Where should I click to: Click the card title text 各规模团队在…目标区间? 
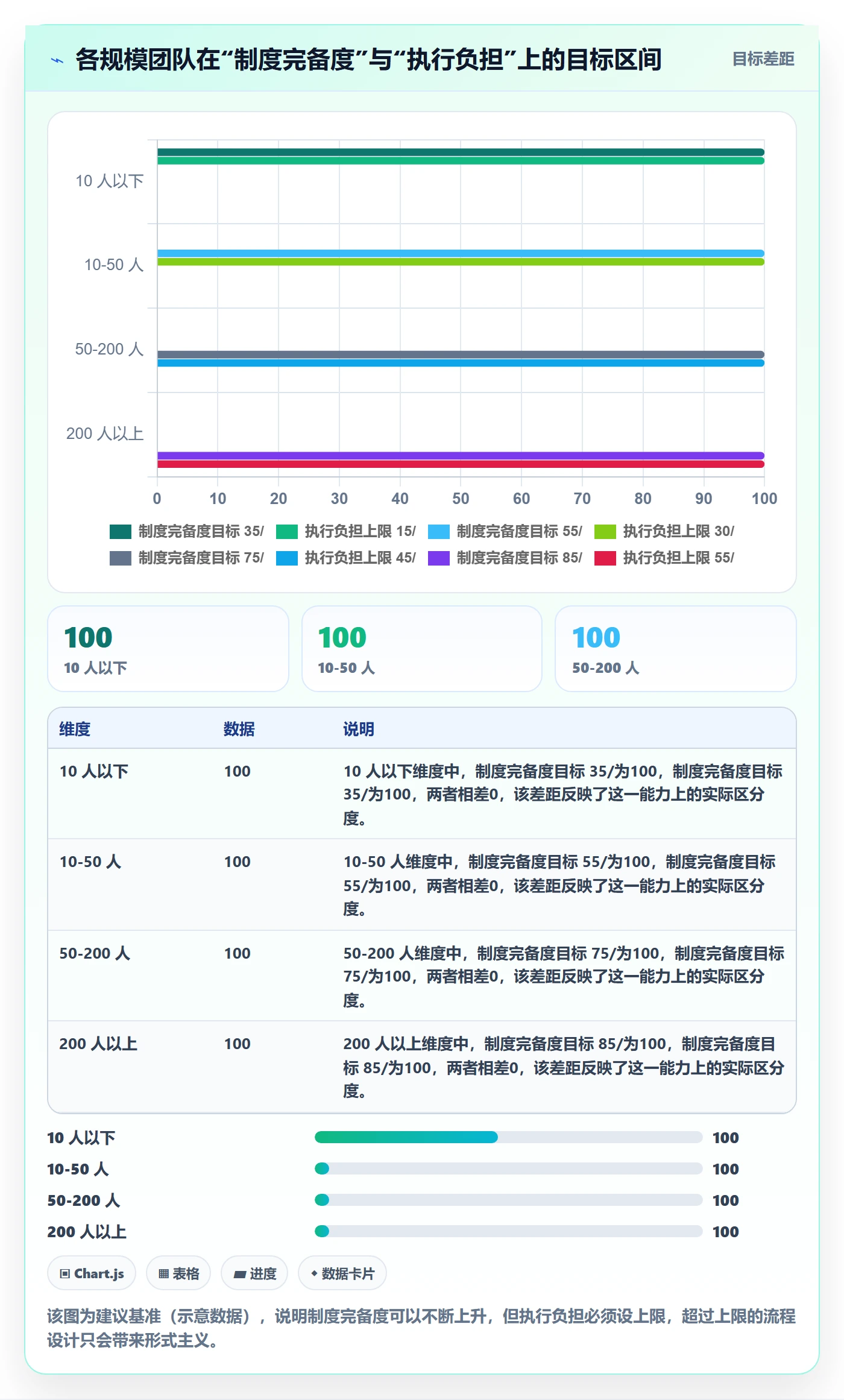(x=368, y=60)
